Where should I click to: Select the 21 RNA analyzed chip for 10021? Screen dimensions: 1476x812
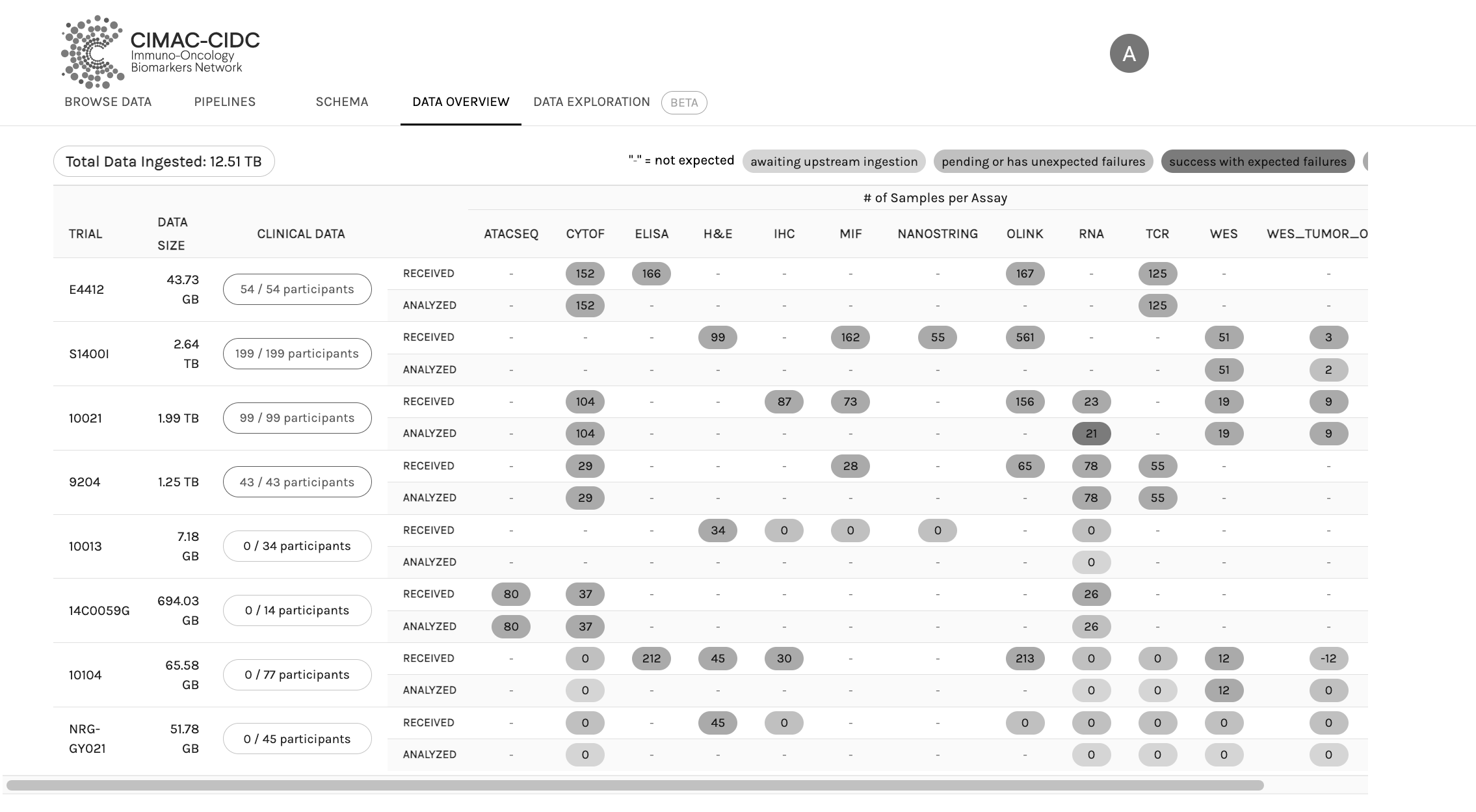click(x=1091, y=434)
